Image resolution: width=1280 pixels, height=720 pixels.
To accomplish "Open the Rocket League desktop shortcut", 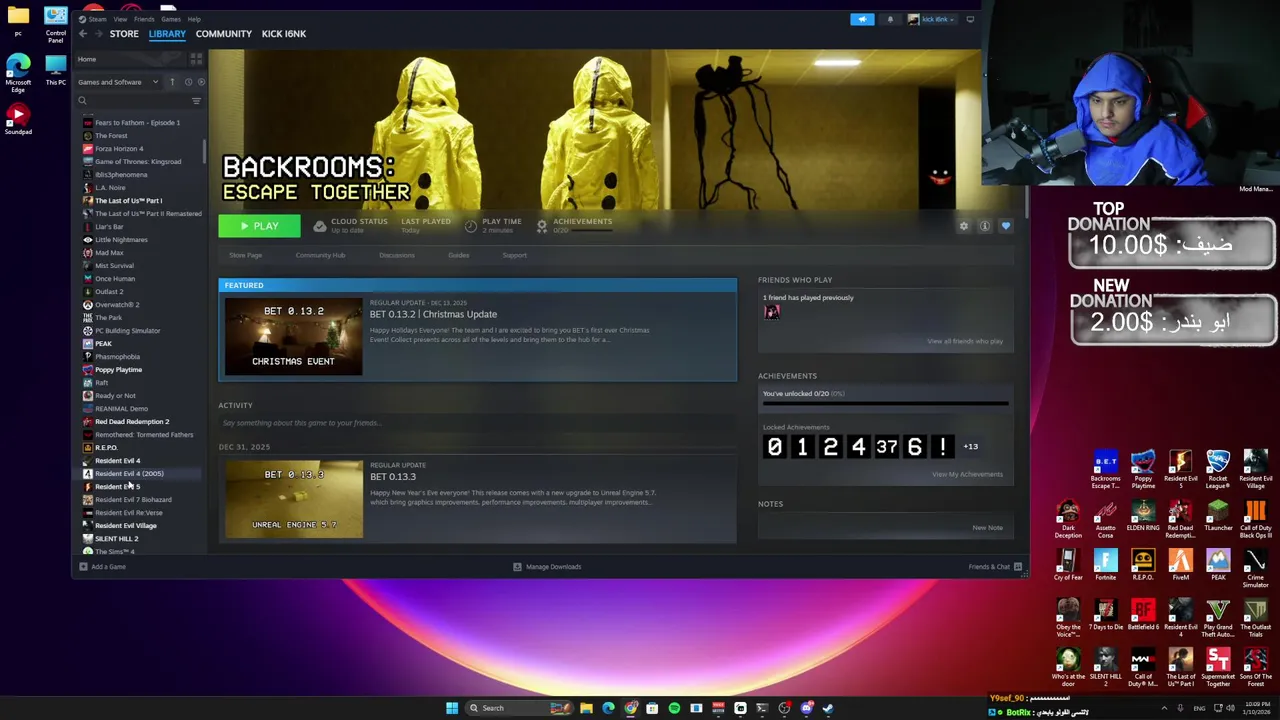I will [1217, 470].
